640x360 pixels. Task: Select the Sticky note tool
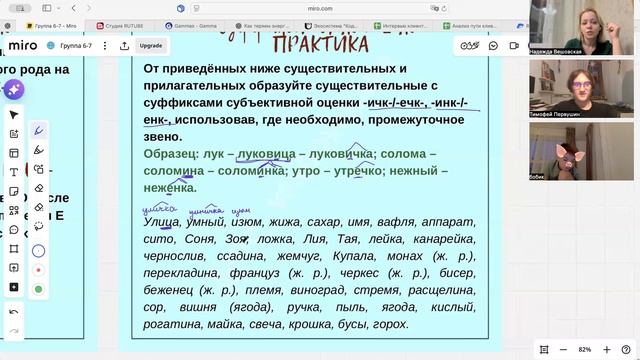click(14, 191)
